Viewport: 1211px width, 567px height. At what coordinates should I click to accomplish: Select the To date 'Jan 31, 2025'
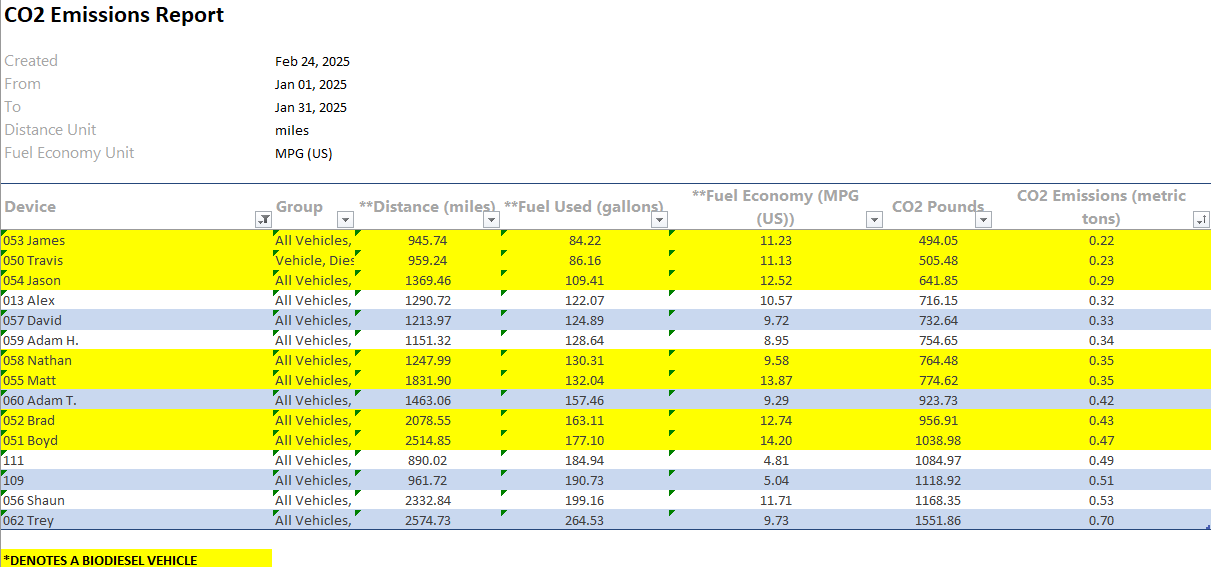pos(311,108)
